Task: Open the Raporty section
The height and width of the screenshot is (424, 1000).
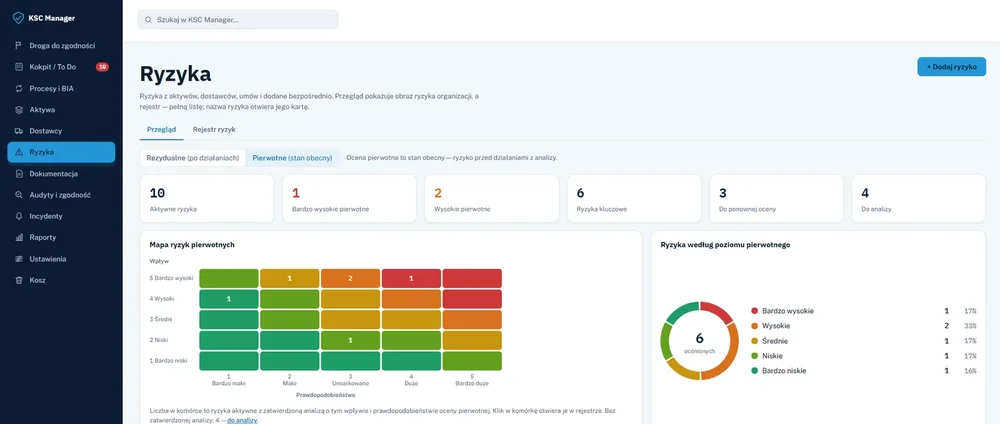Action: 61,237
